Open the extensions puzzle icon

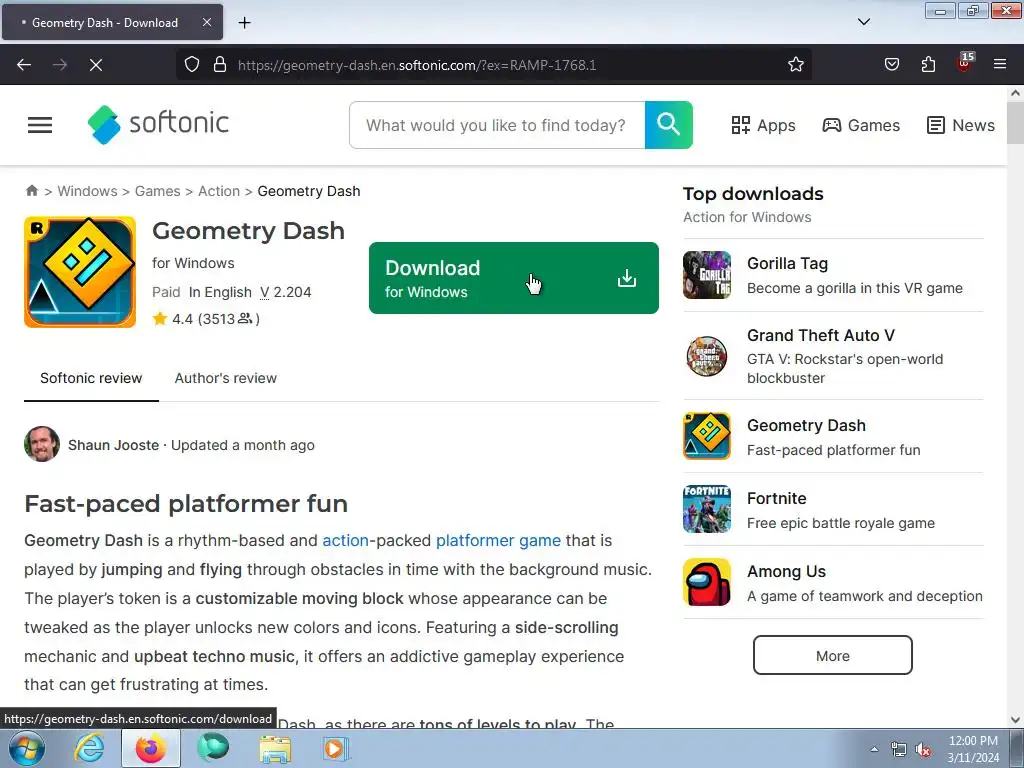(928, 65)
